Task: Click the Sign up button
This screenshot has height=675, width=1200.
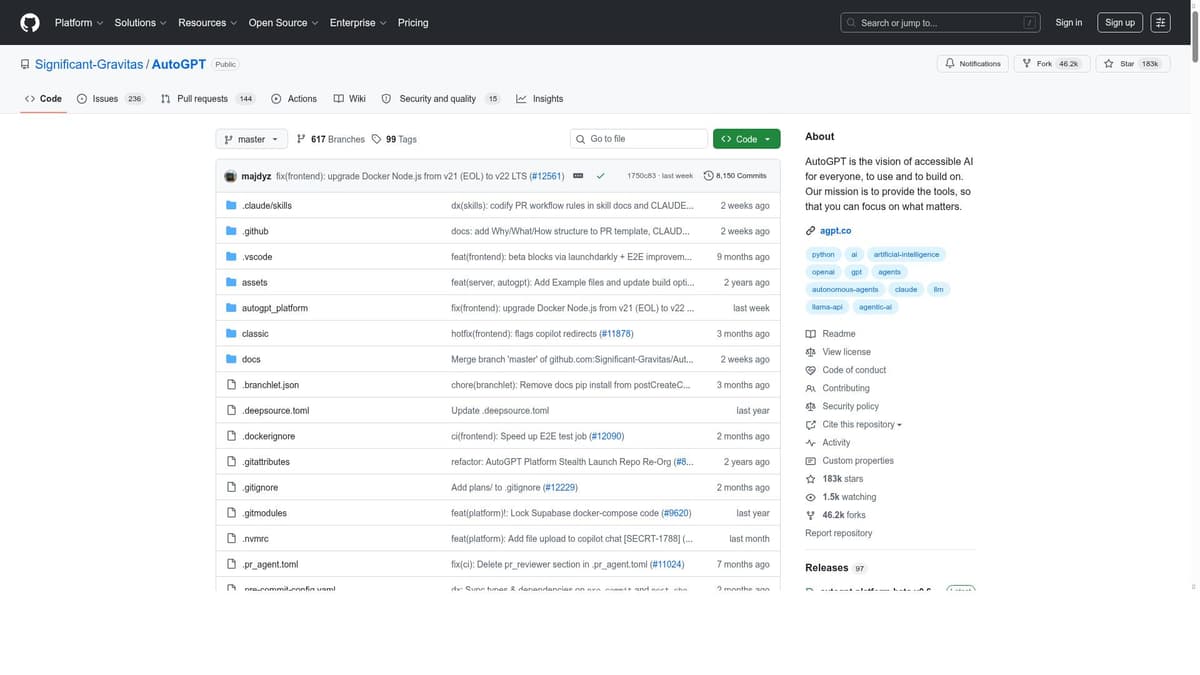Action: (1120, 22)
